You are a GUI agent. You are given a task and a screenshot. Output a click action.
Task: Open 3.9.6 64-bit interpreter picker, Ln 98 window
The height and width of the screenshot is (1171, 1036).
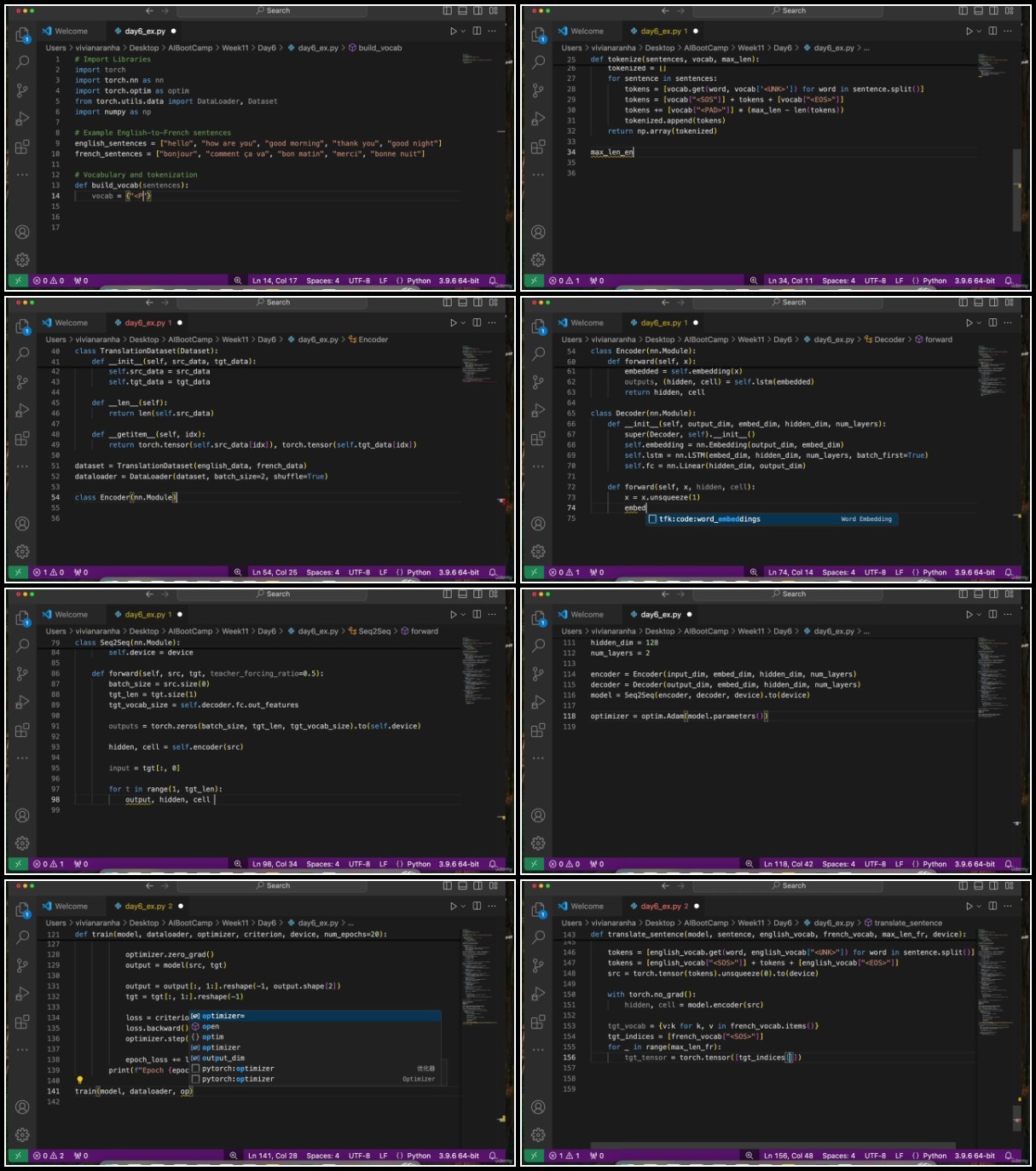coord(459,864)
